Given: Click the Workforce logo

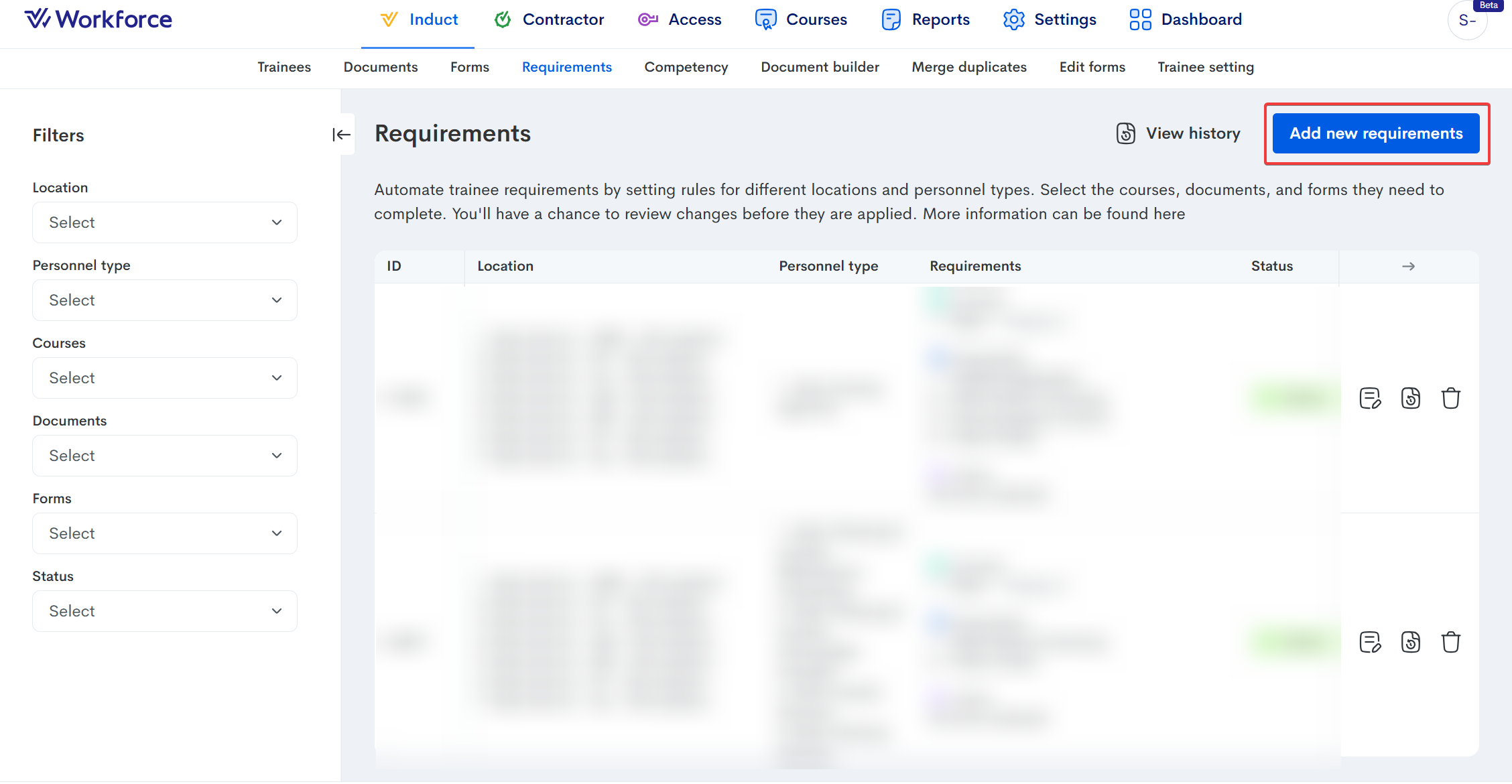Looking at the screenshot, I should click(x=99, y=19).
